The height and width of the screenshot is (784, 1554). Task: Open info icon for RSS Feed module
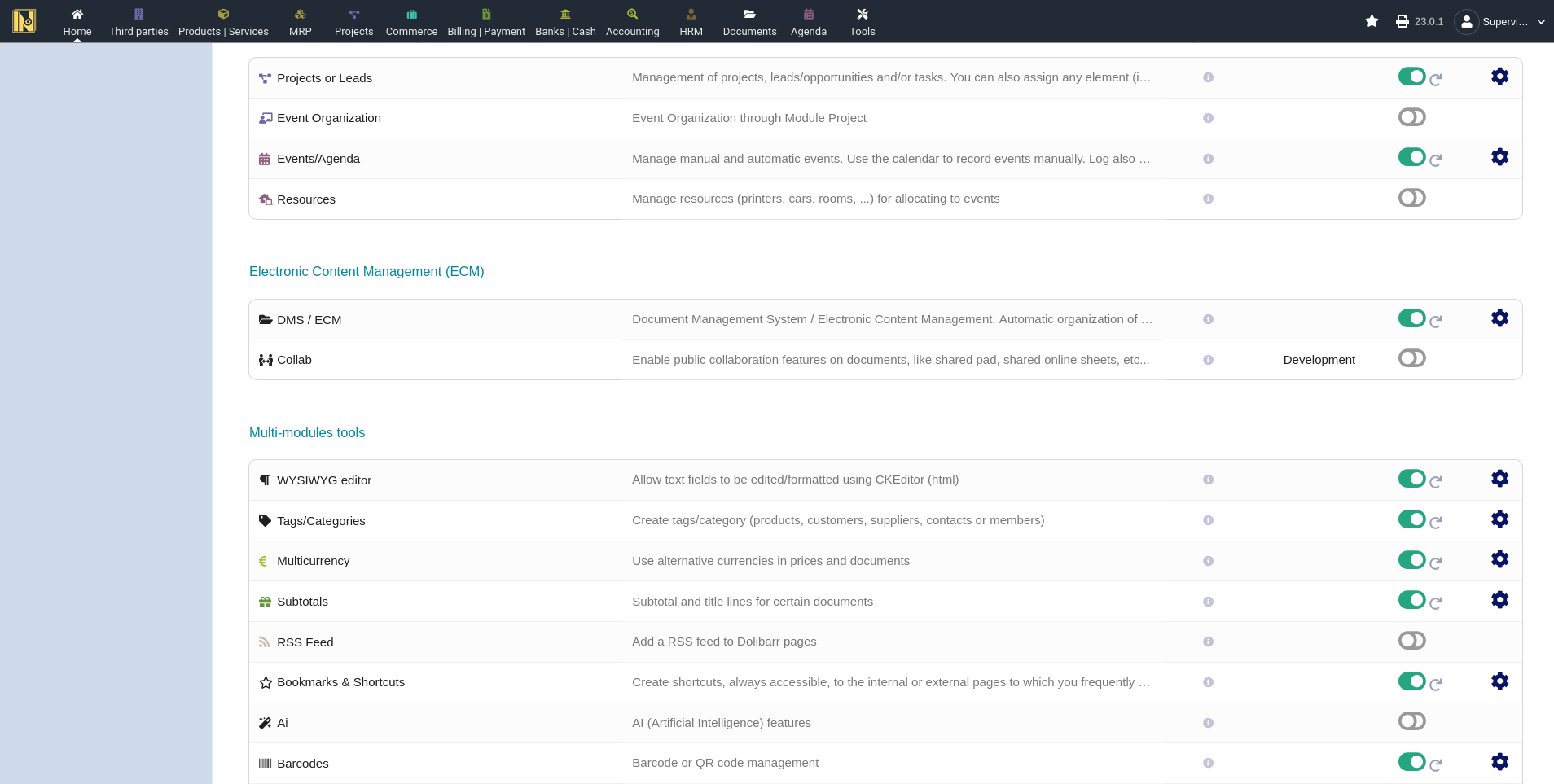pyautogui.click(x=1208, y=642)
